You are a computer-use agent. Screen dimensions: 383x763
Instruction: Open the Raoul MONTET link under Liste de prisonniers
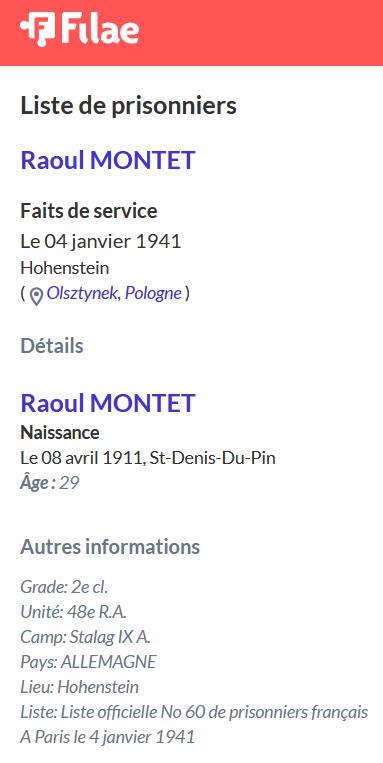coord(108,160)
